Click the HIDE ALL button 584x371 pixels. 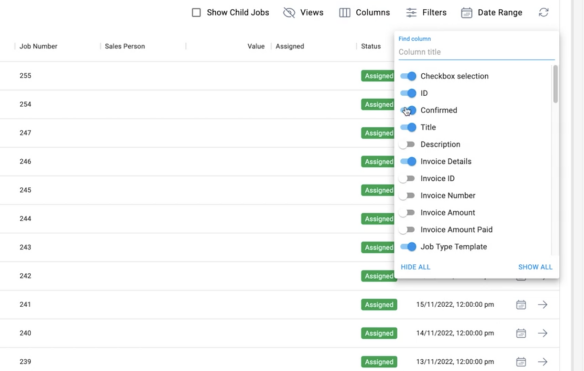tap(415, 267)
